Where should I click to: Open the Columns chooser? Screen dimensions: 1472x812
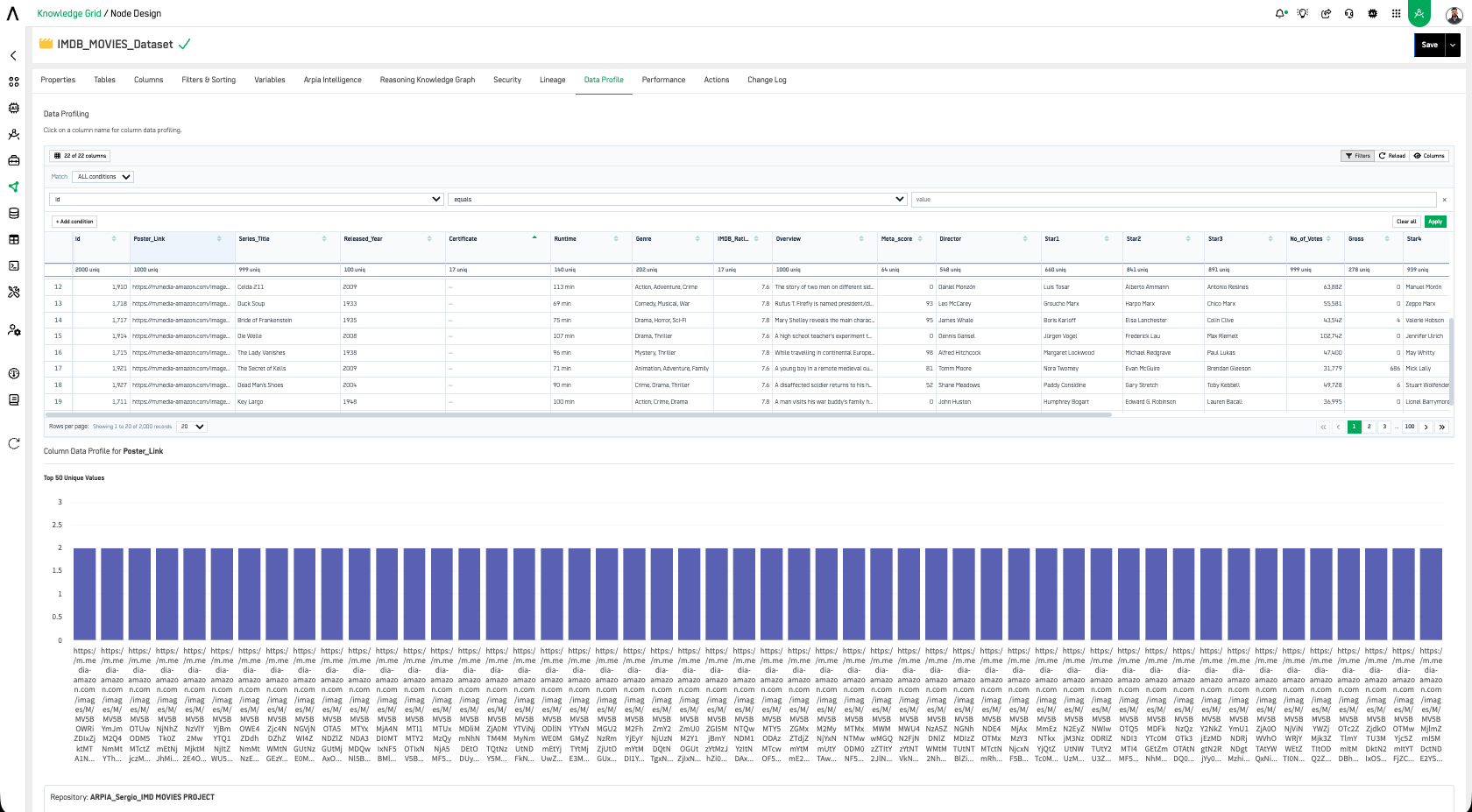[x=1429, y=156]
